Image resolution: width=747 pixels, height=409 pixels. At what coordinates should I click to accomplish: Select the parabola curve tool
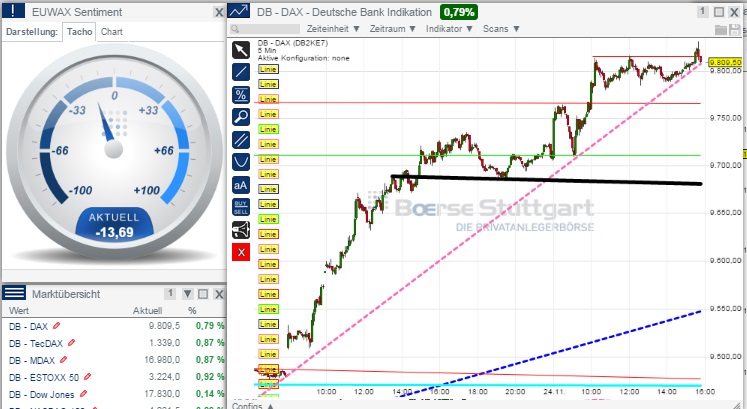pos(241,162)
